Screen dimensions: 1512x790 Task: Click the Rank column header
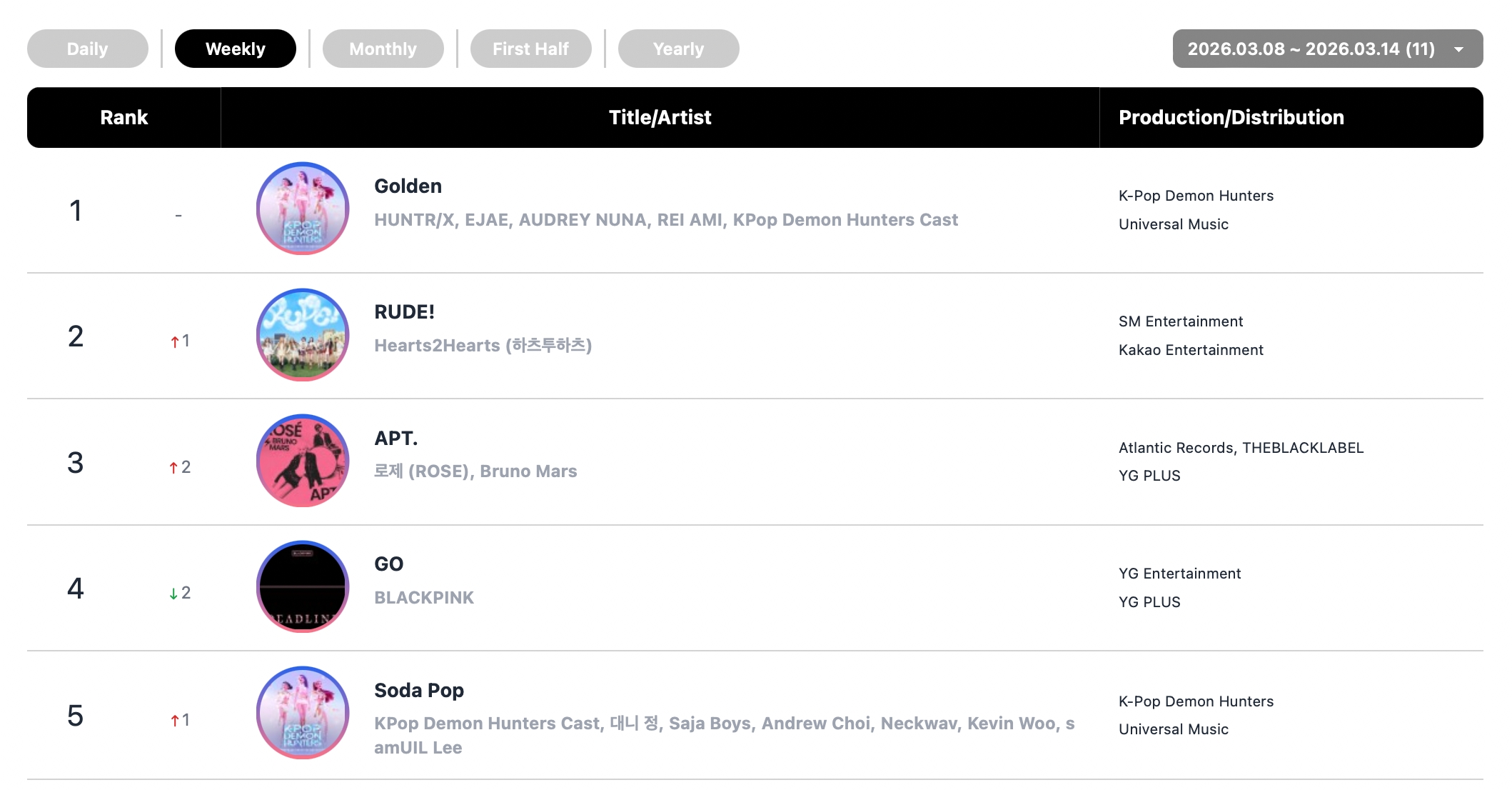(x=124, y=118)
